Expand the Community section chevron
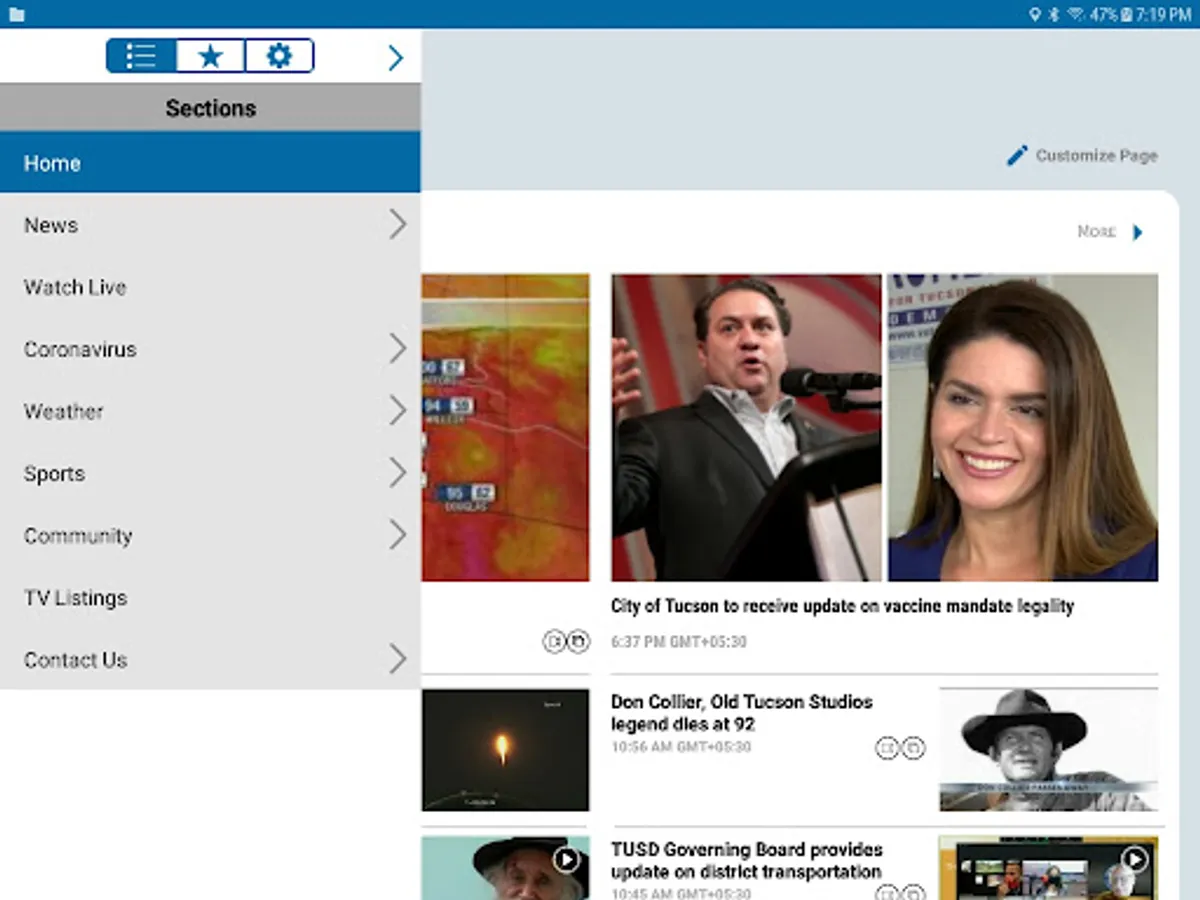Image resolution: width=1200 pixels, height=900 pixels. (x=398, y=535)
